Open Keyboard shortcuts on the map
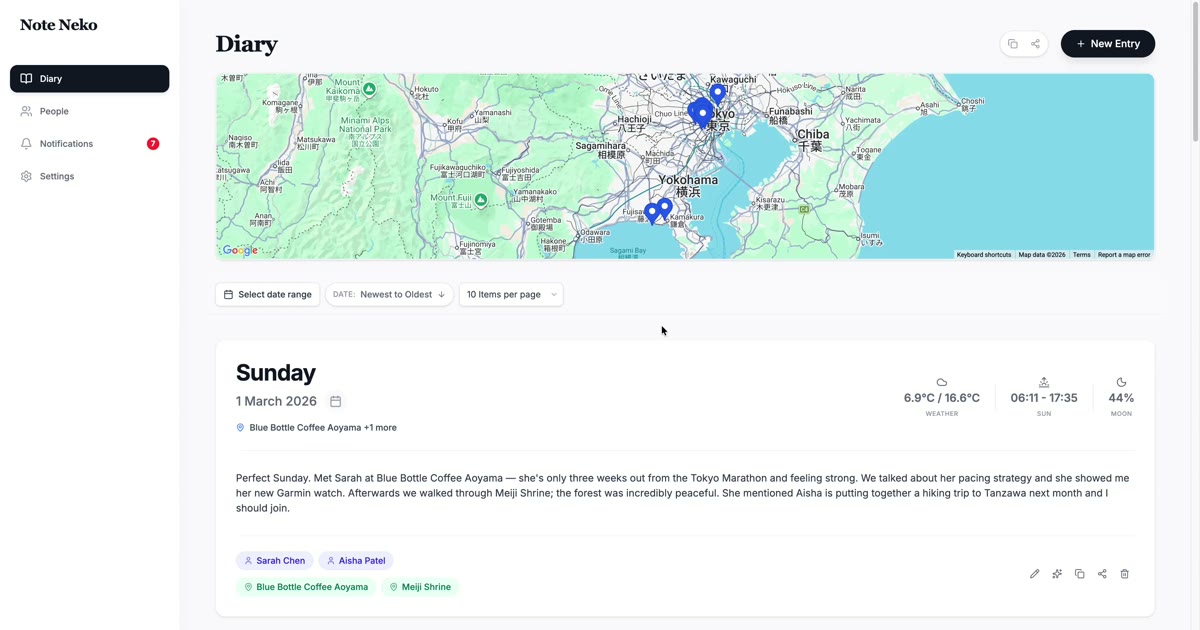 [x=984, y=255]
